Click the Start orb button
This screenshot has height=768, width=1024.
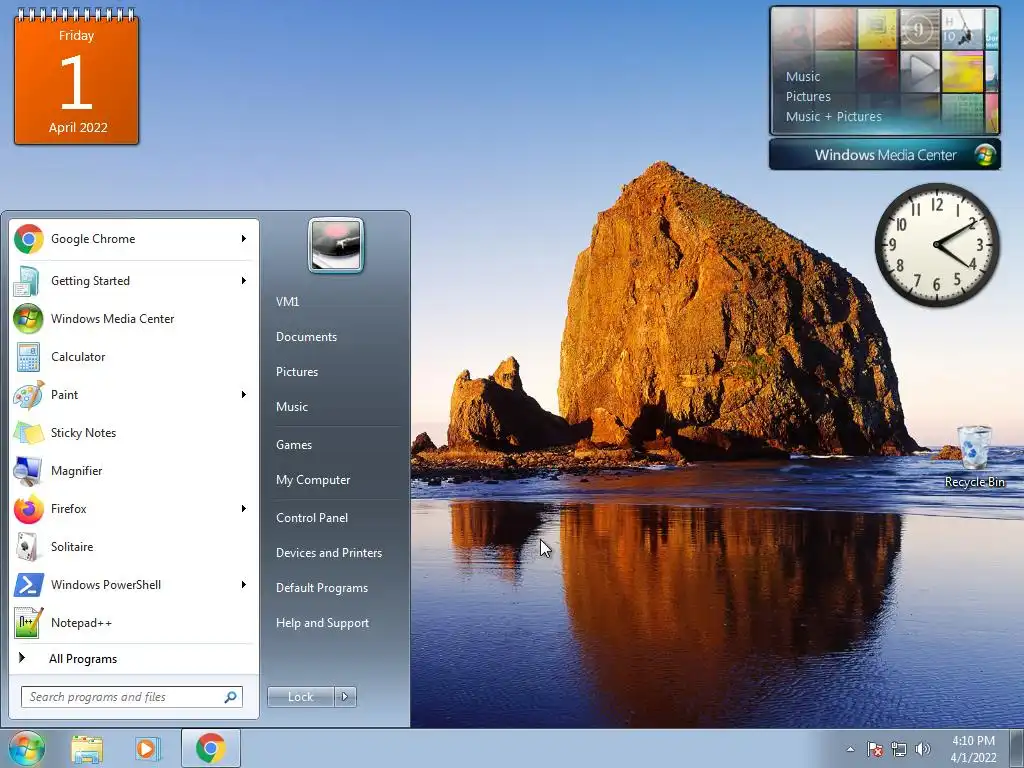[x=27, y=748]
